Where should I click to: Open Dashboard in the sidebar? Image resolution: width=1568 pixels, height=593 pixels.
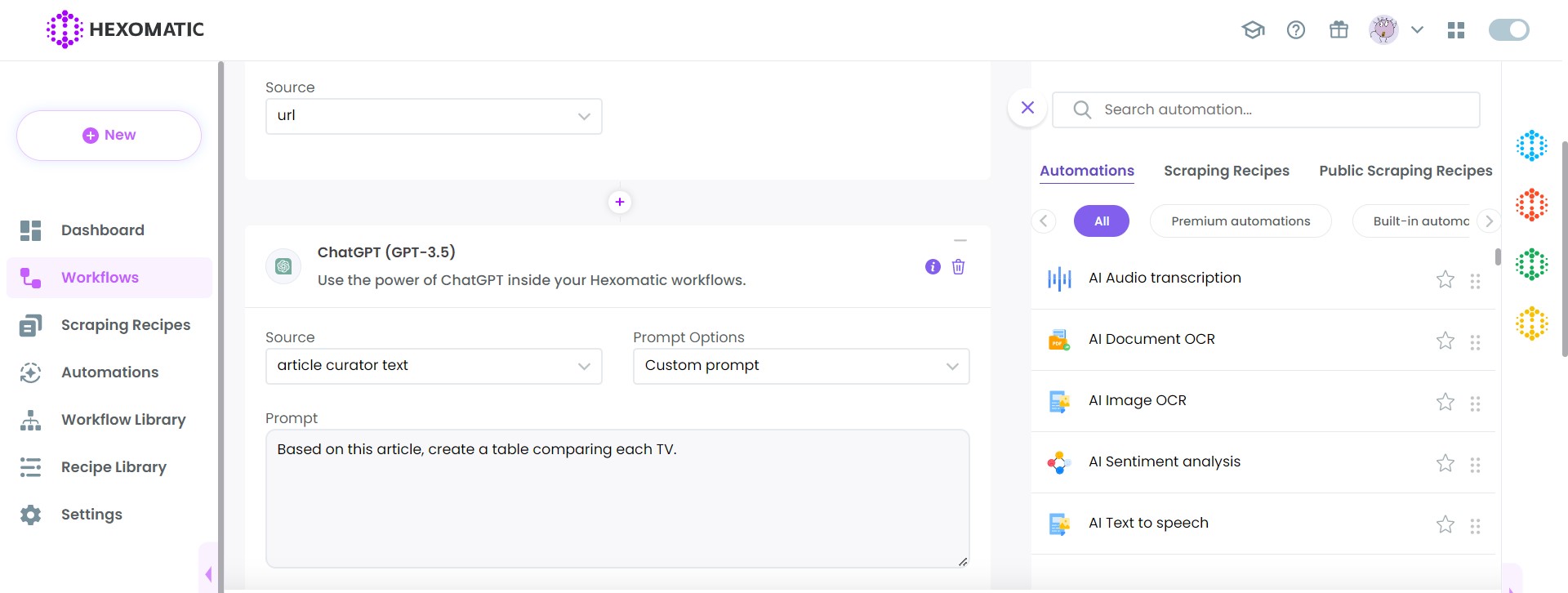[109, 230]
